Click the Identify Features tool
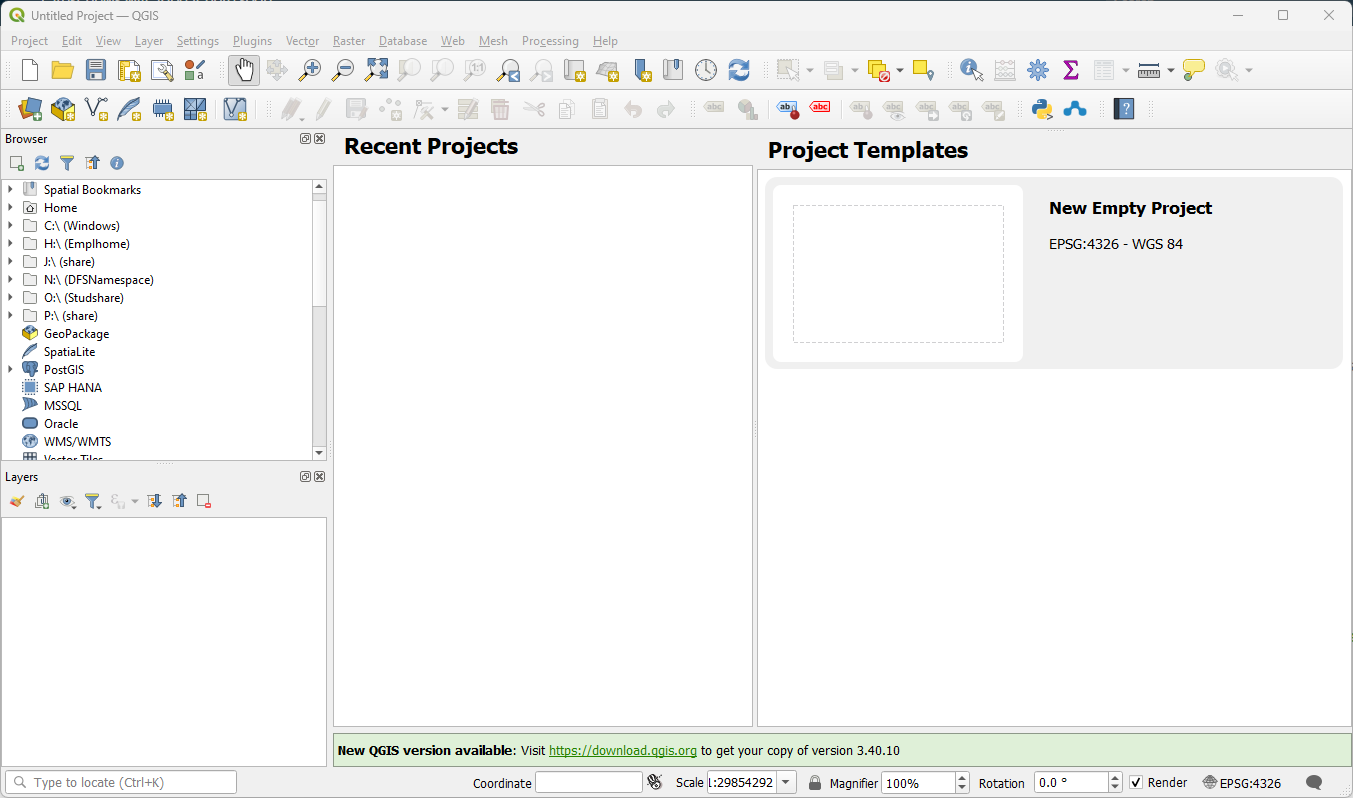 [971, 70]
